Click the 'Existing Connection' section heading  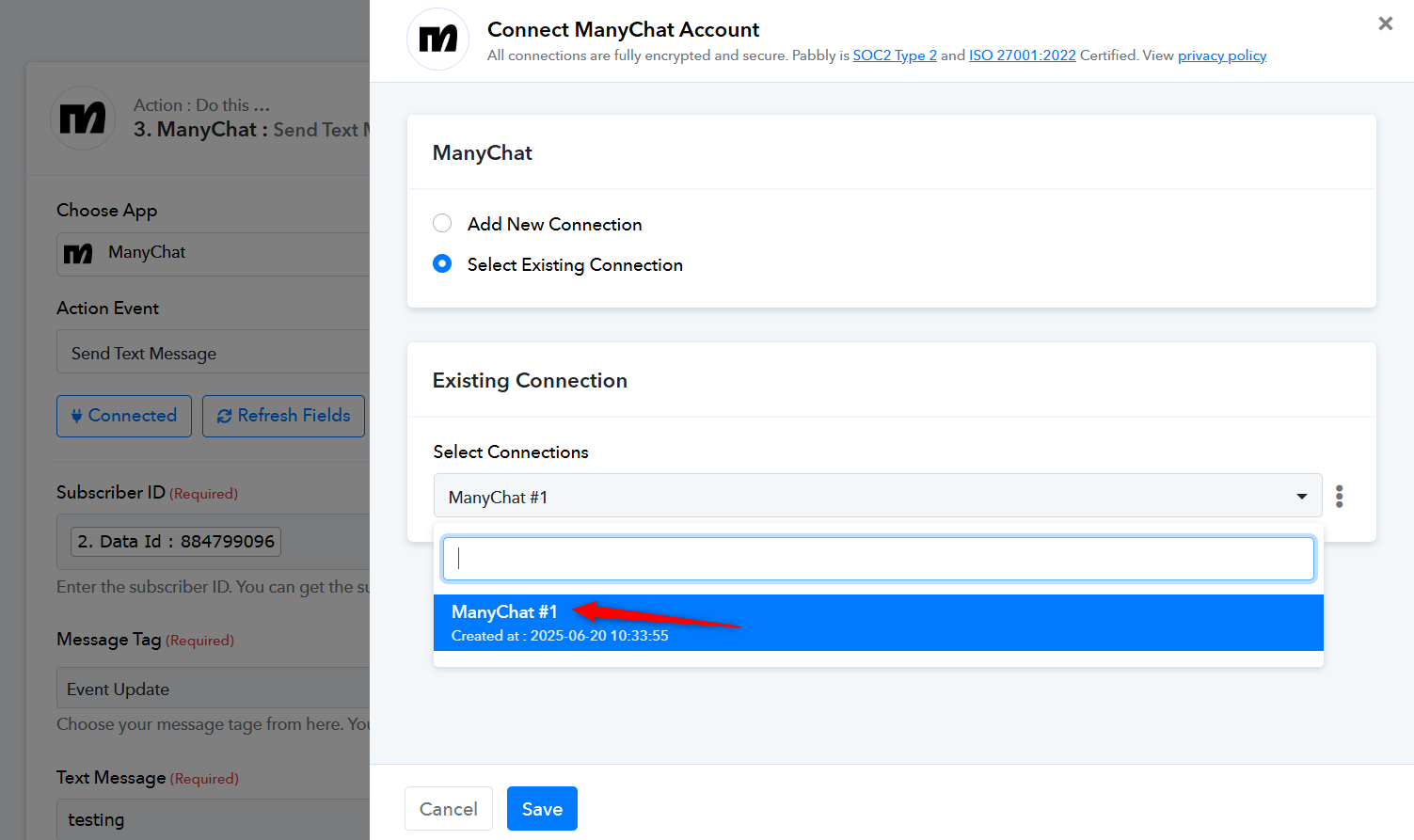click(x=530, y=380)
